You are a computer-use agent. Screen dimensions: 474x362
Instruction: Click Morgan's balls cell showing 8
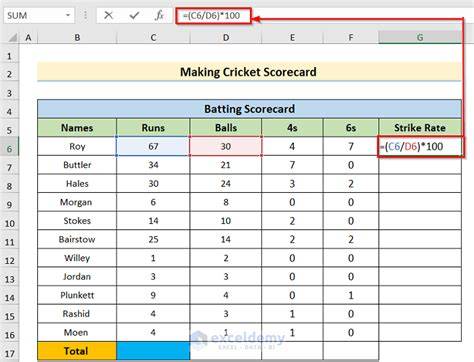[x=226, y=202]
